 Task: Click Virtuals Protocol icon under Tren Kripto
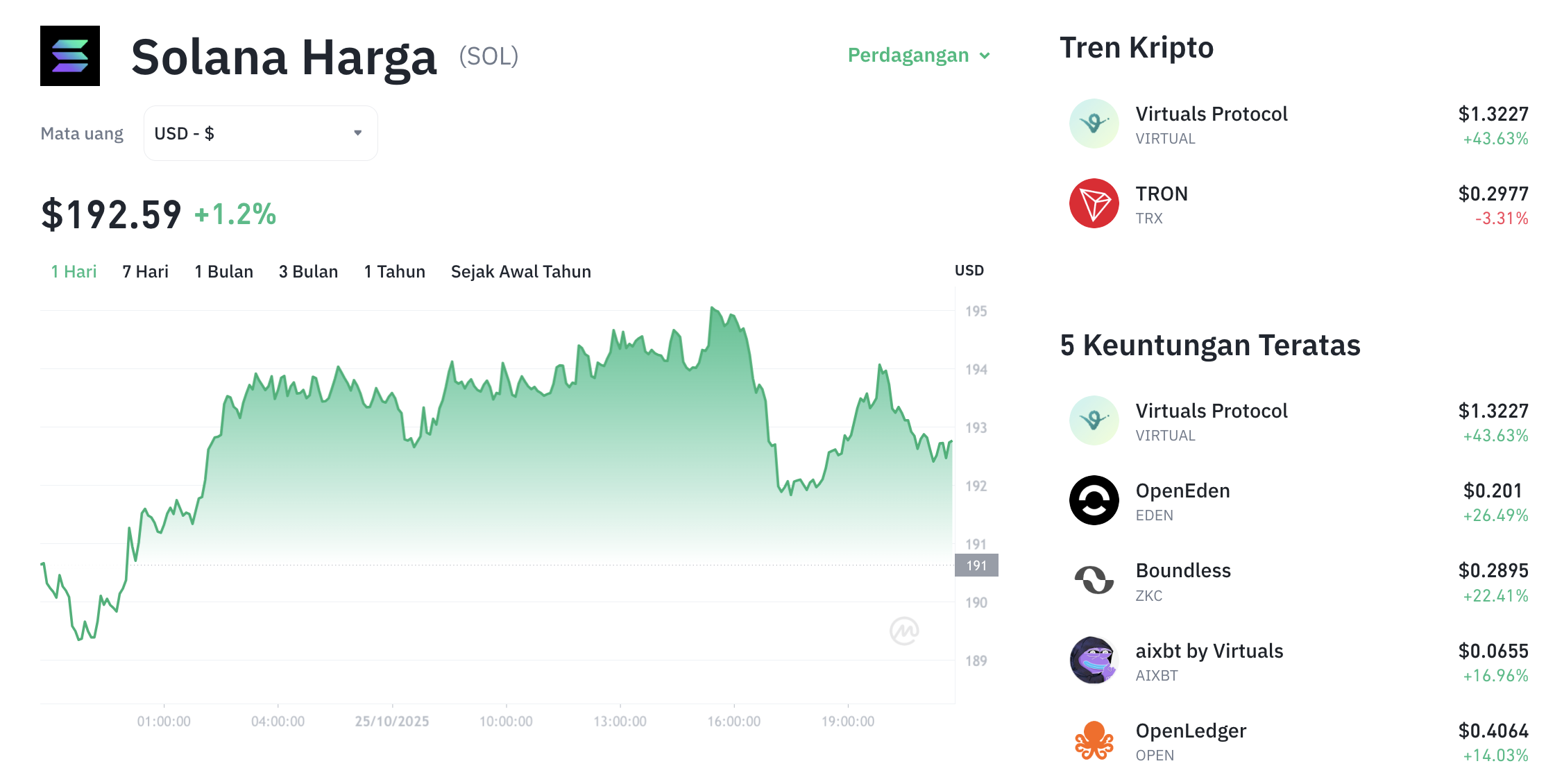1094,123
